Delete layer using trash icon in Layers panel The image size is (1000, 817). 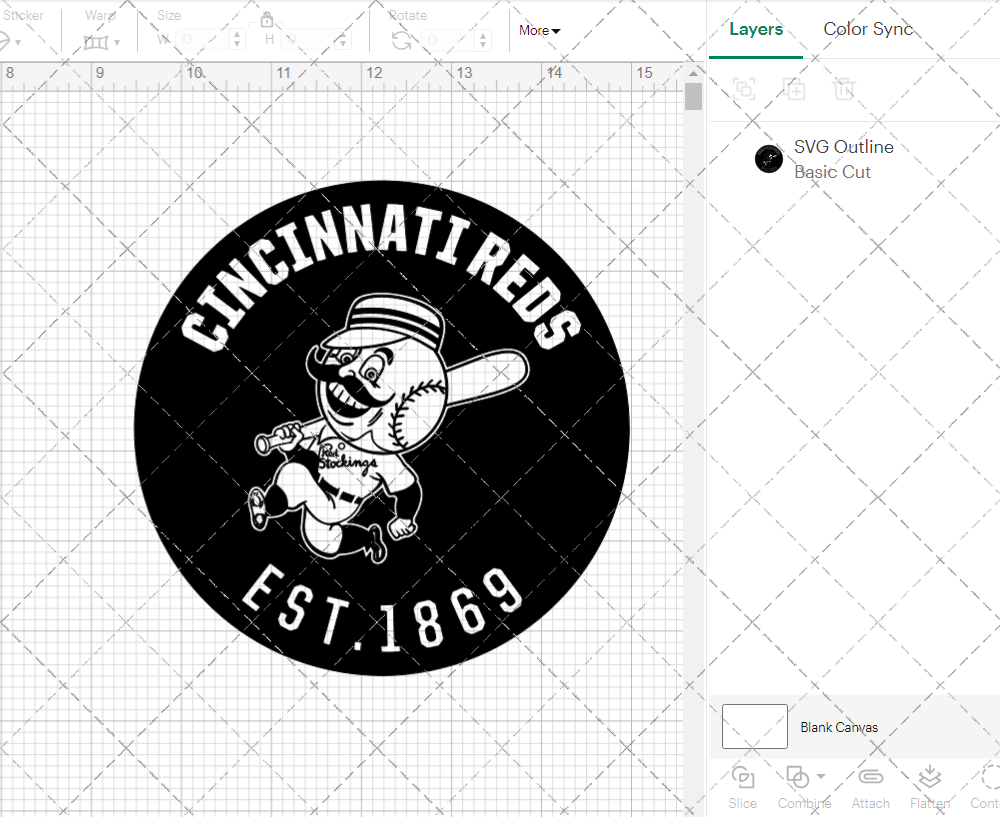[x=845, y=89]
